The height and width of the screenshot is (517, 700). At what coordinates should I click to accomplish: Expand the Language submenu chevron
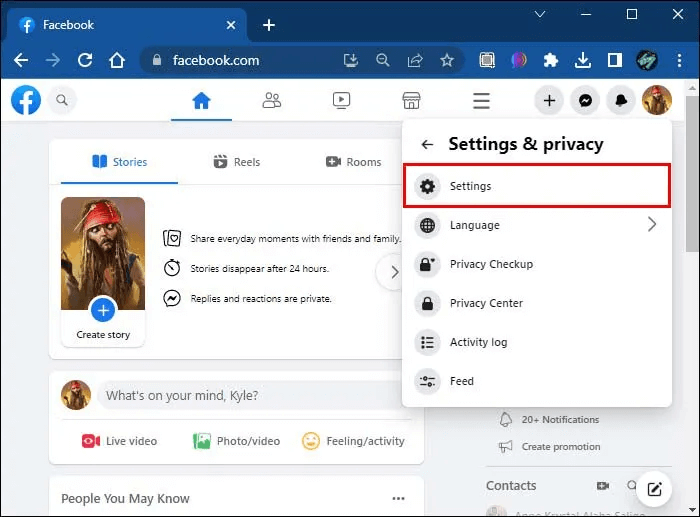tap(652, 225)
